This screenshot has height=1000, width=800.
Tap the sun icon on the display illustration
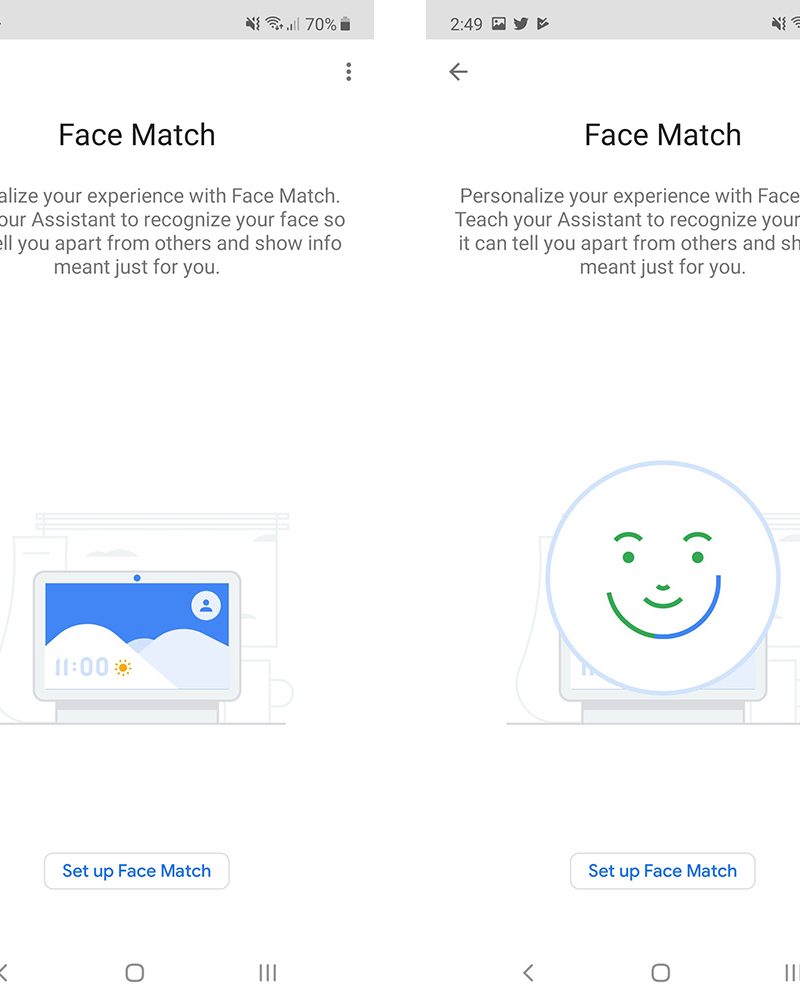(x=123, y=667)
